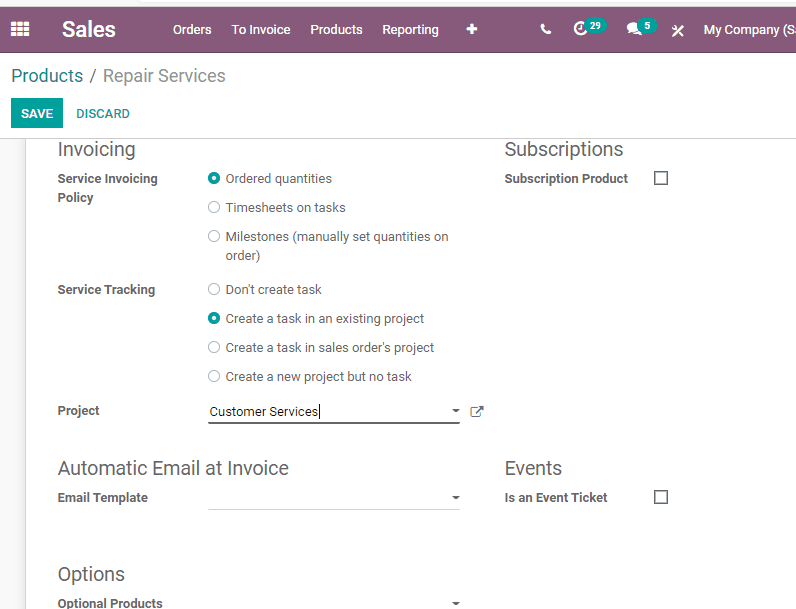Go back via the Products breadcrumb
Viewport: 796px width, 609px height.
tap(47, 76)
